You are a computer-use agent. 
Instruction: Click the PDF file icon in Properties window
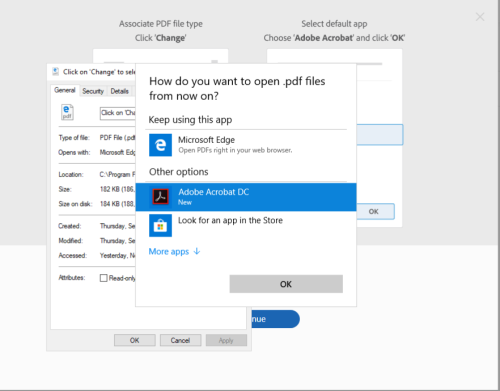(67, 112)
